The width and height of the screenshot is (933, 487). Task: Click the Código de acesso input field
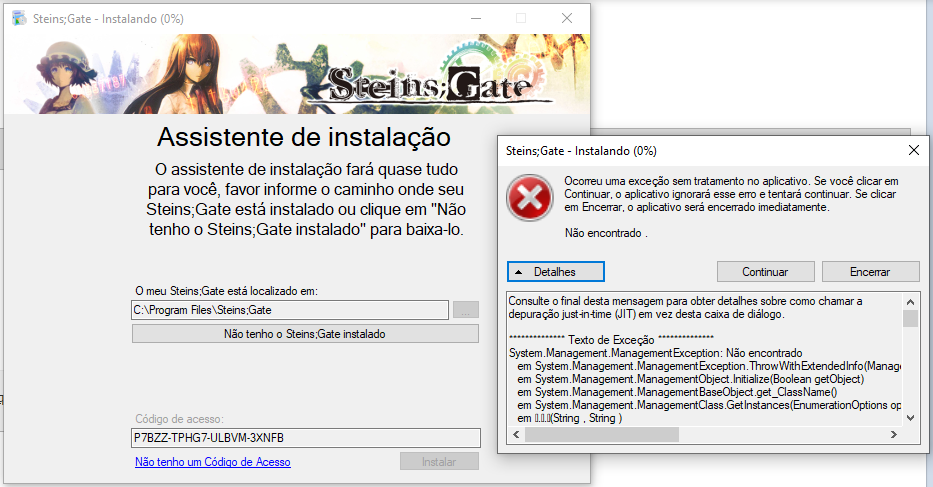tap(305, 438)
